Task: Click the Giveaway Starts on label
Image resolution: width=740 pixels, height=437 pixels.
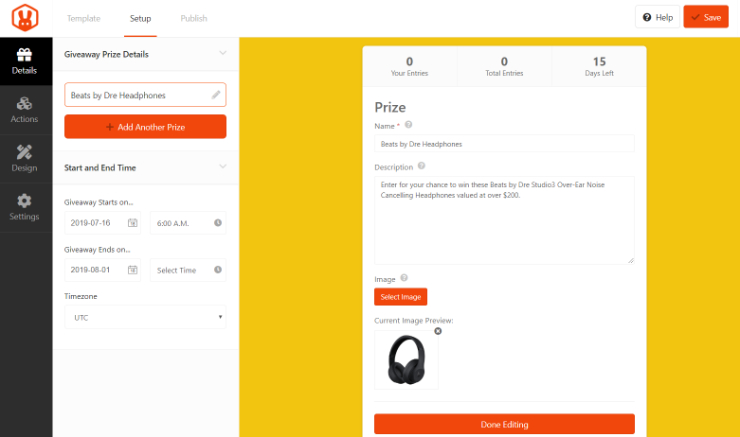Action: [99, 202]
